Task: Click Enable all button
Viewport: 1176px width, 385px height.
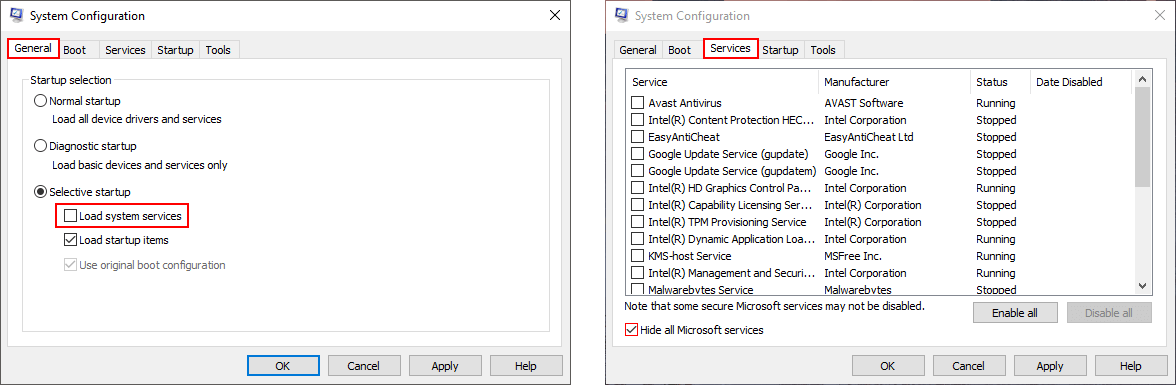Action: (x=1016, y=313)
